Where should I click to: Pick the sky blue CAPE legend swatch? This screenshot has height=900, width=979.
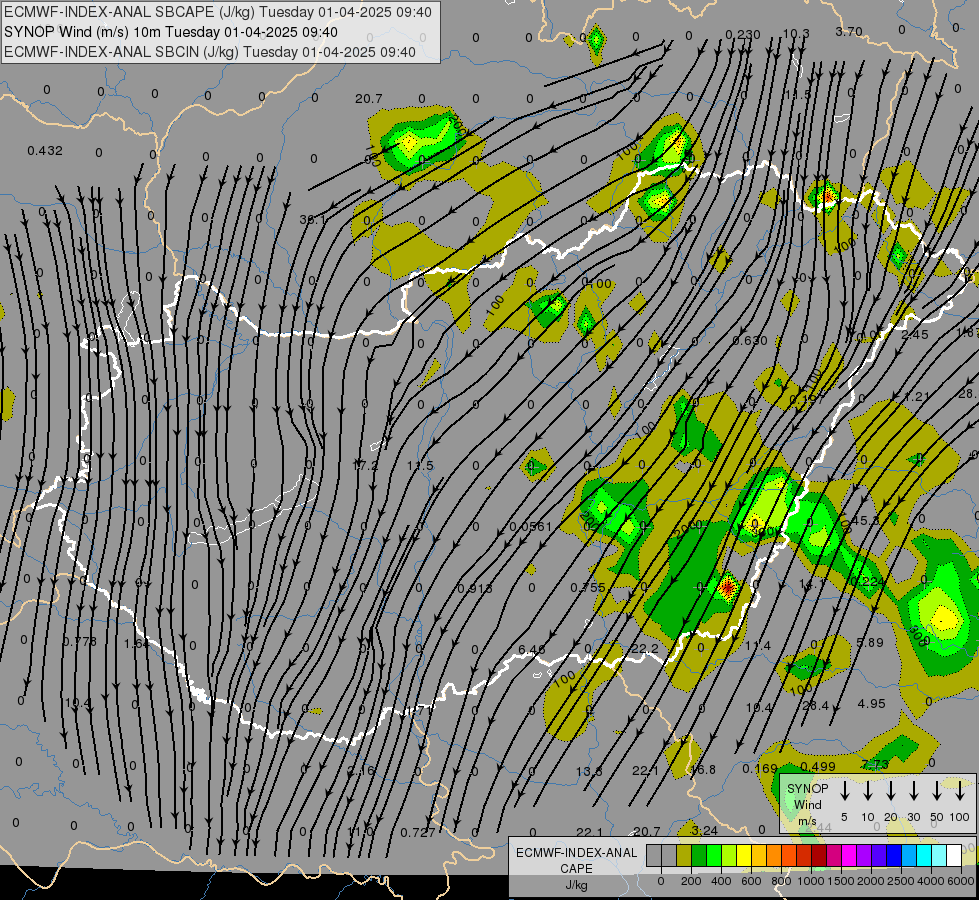coord(908,855)
